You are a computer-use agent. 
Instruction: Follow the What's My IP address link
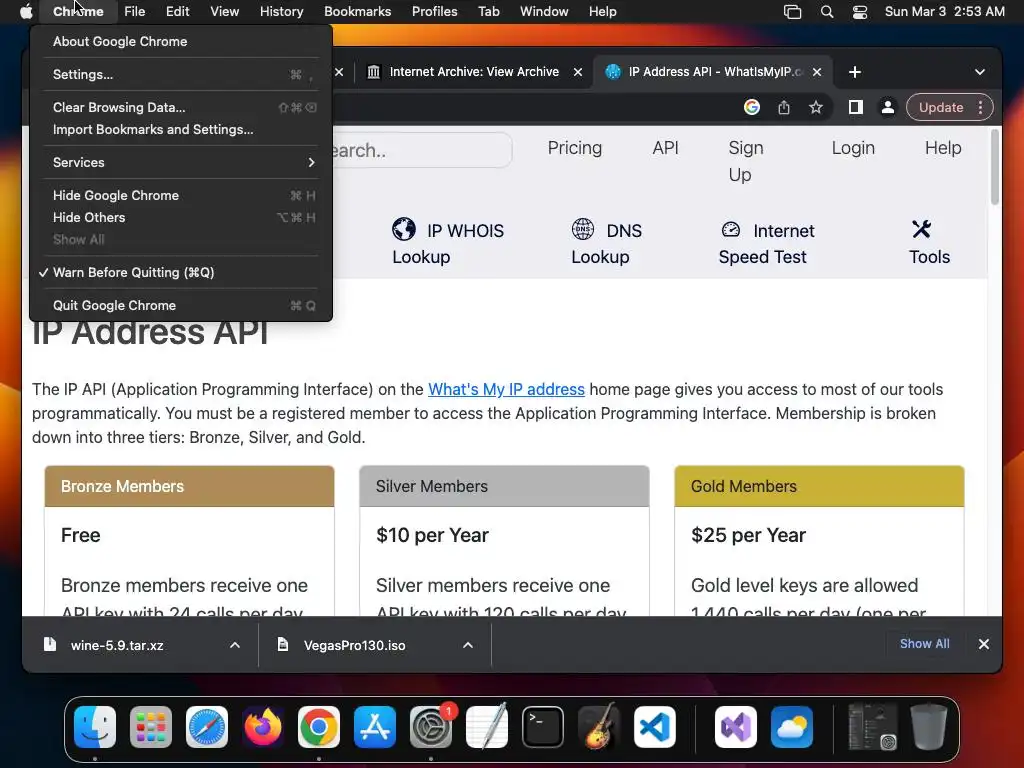click(506, 389)
